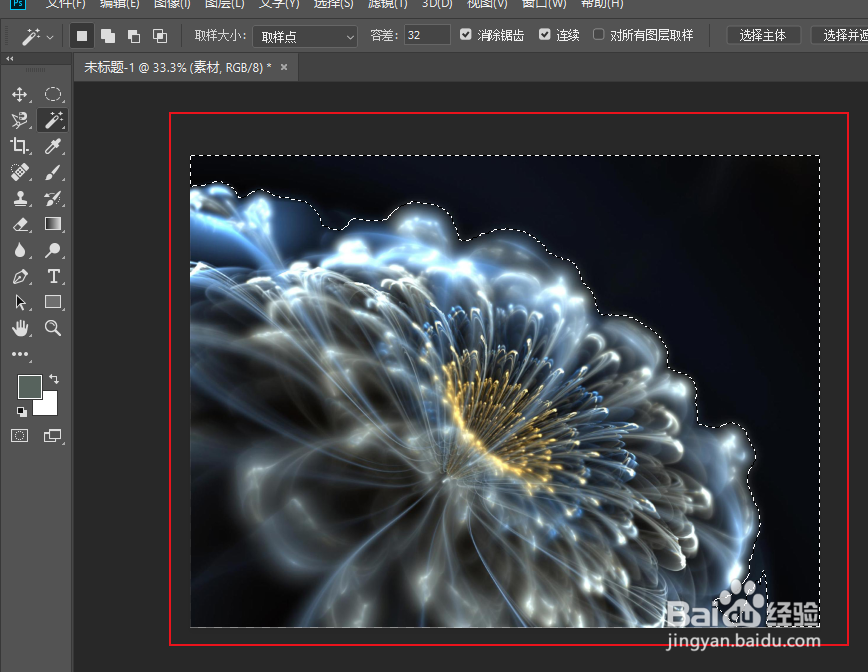Open the 视图 View menu
The width and height of the screenshot is (868, 672).
tap(487, 4)
